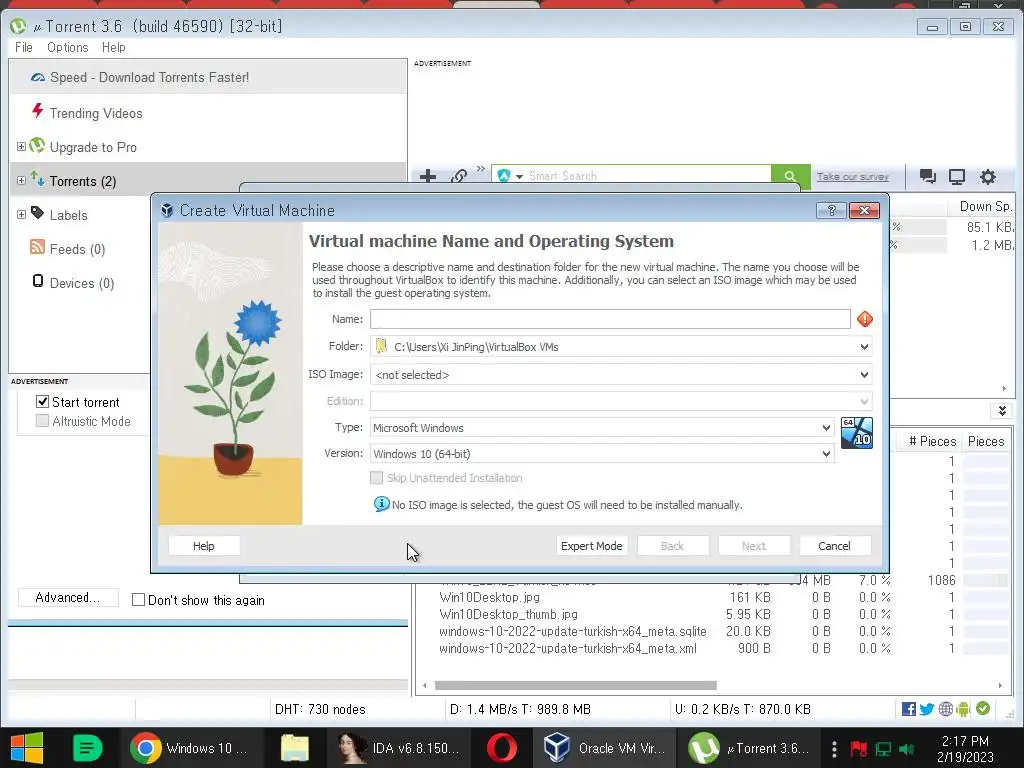Screen dimensions: 1024x768
Task: Toggle the Altruistic Mode checkbox
Action: tap(42, 421)
